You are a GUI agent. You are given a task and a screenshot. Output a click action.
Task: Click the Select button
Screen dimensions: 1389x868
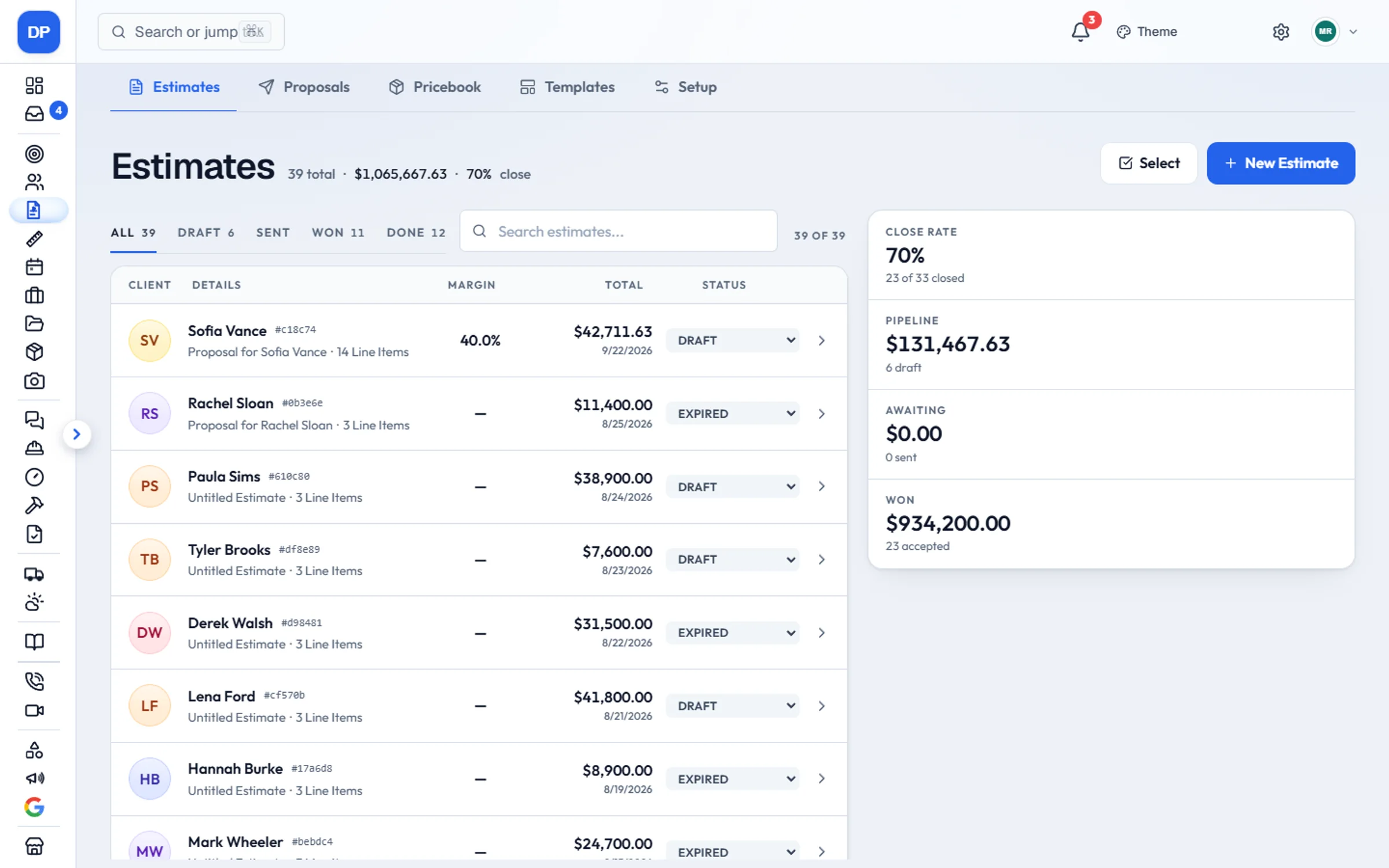1149,163
